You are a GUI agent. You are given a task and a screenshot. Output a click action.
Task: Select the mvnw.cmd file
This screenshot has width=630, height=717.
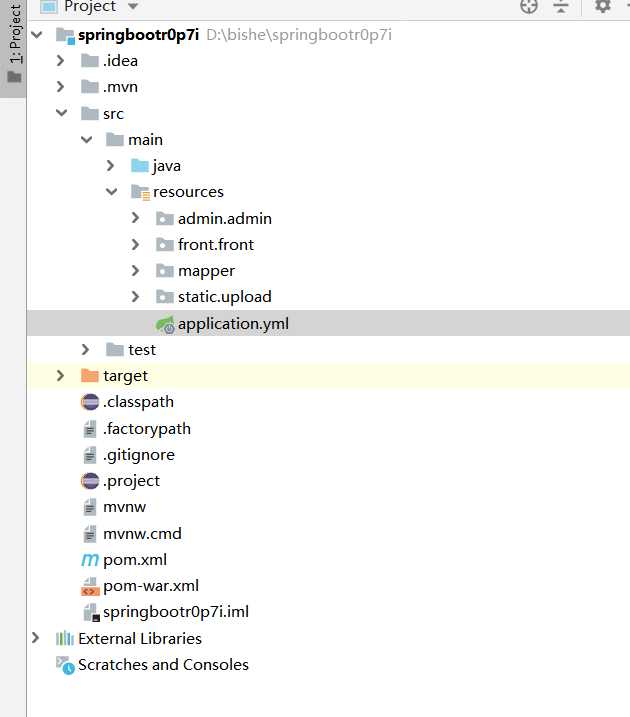pos(141,533)
